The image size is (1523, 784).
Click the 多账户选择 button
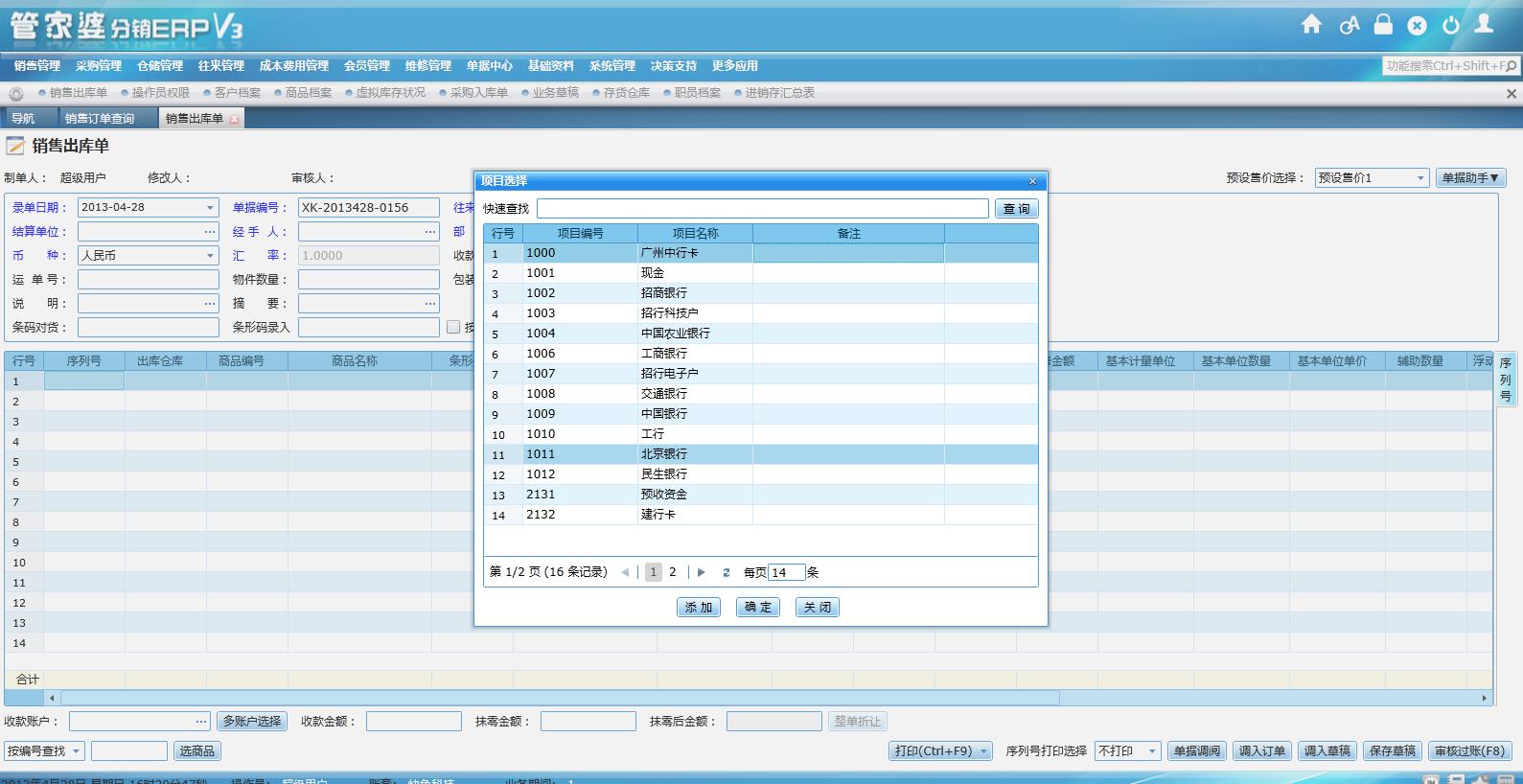[252, 722]
